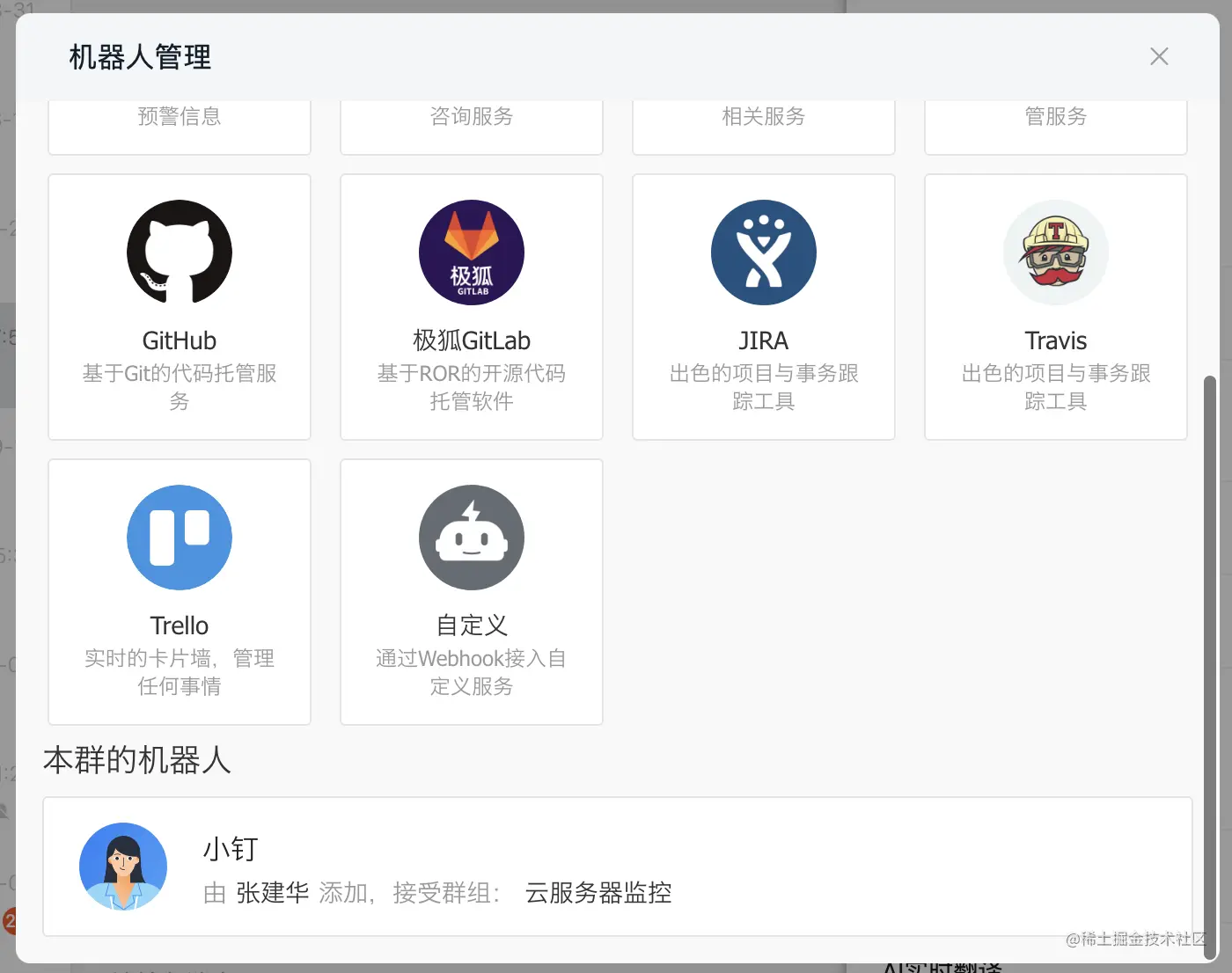Click description 基于ROR的开源代码托管软件
The image size is (1232, 973).
point(472,387)
